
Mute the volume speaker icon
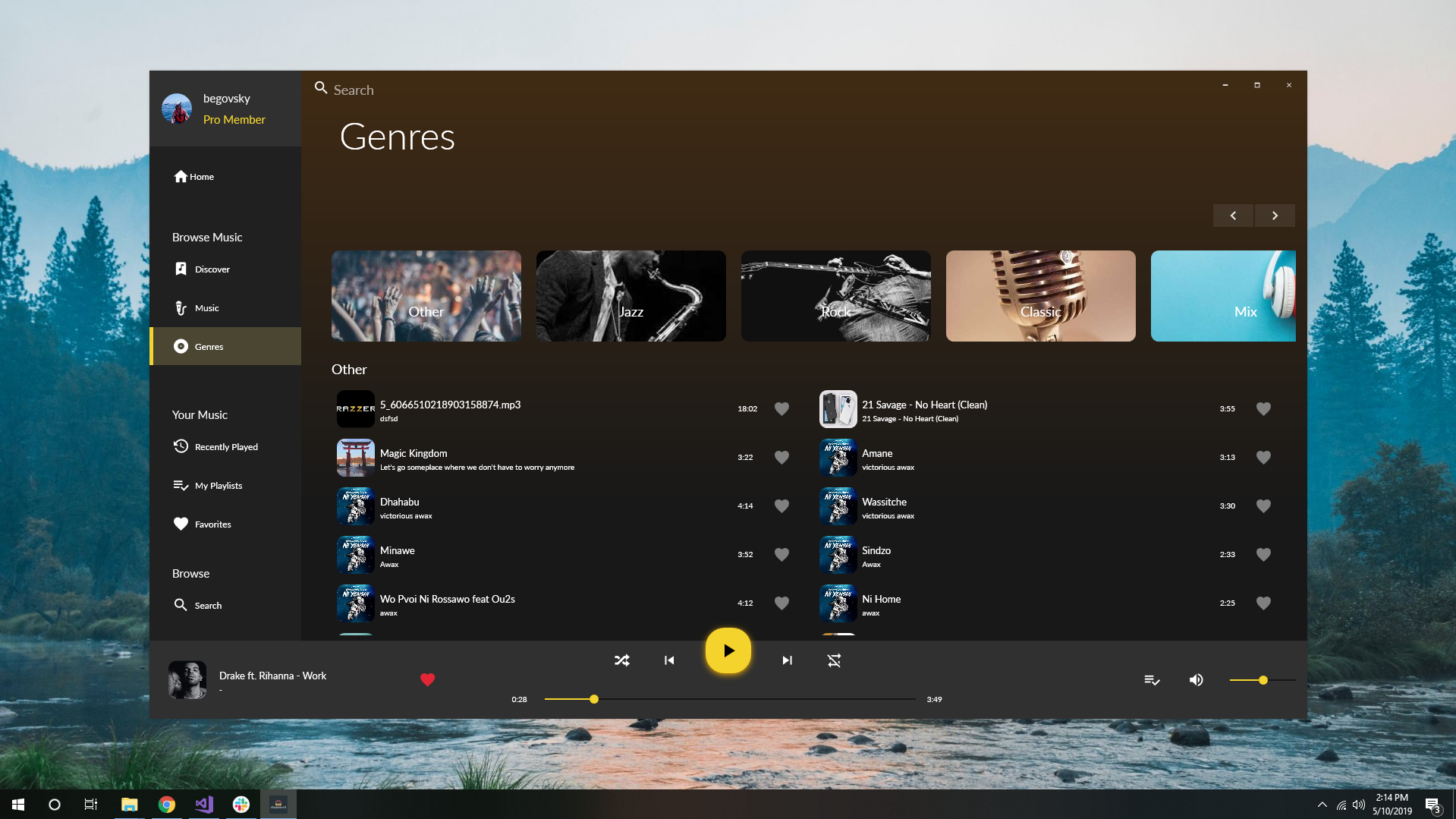point(1196,679)
